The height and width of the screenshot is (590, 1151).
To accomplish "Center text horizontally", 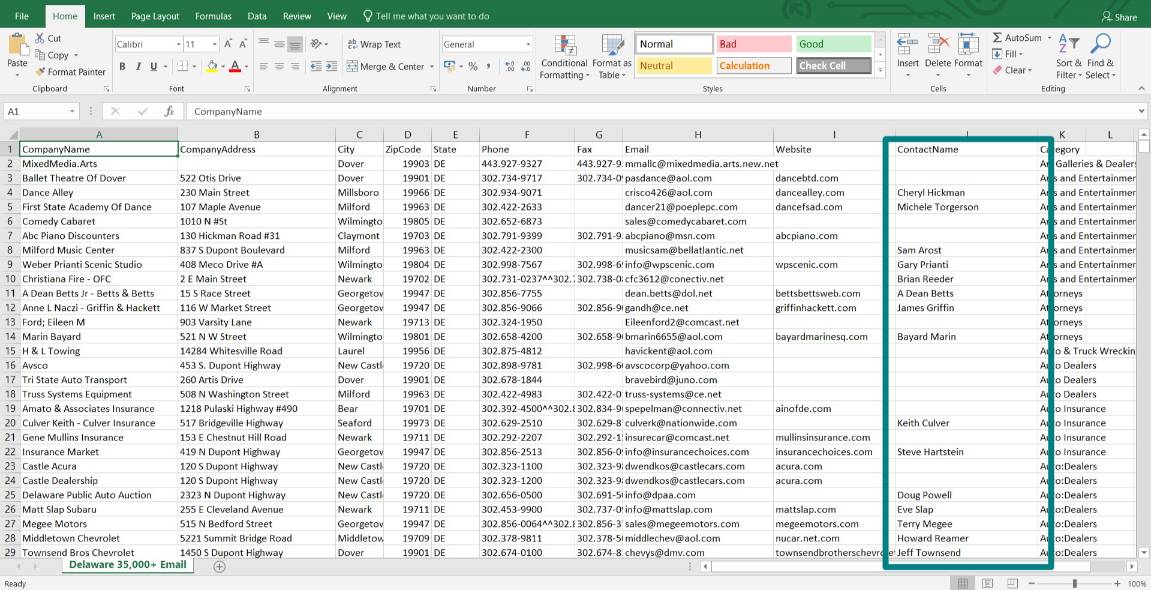I will pos(279,67).
